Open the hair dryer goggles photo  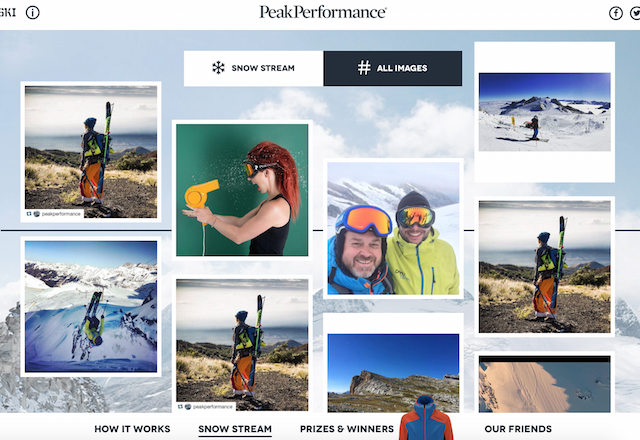coord(241,190)
